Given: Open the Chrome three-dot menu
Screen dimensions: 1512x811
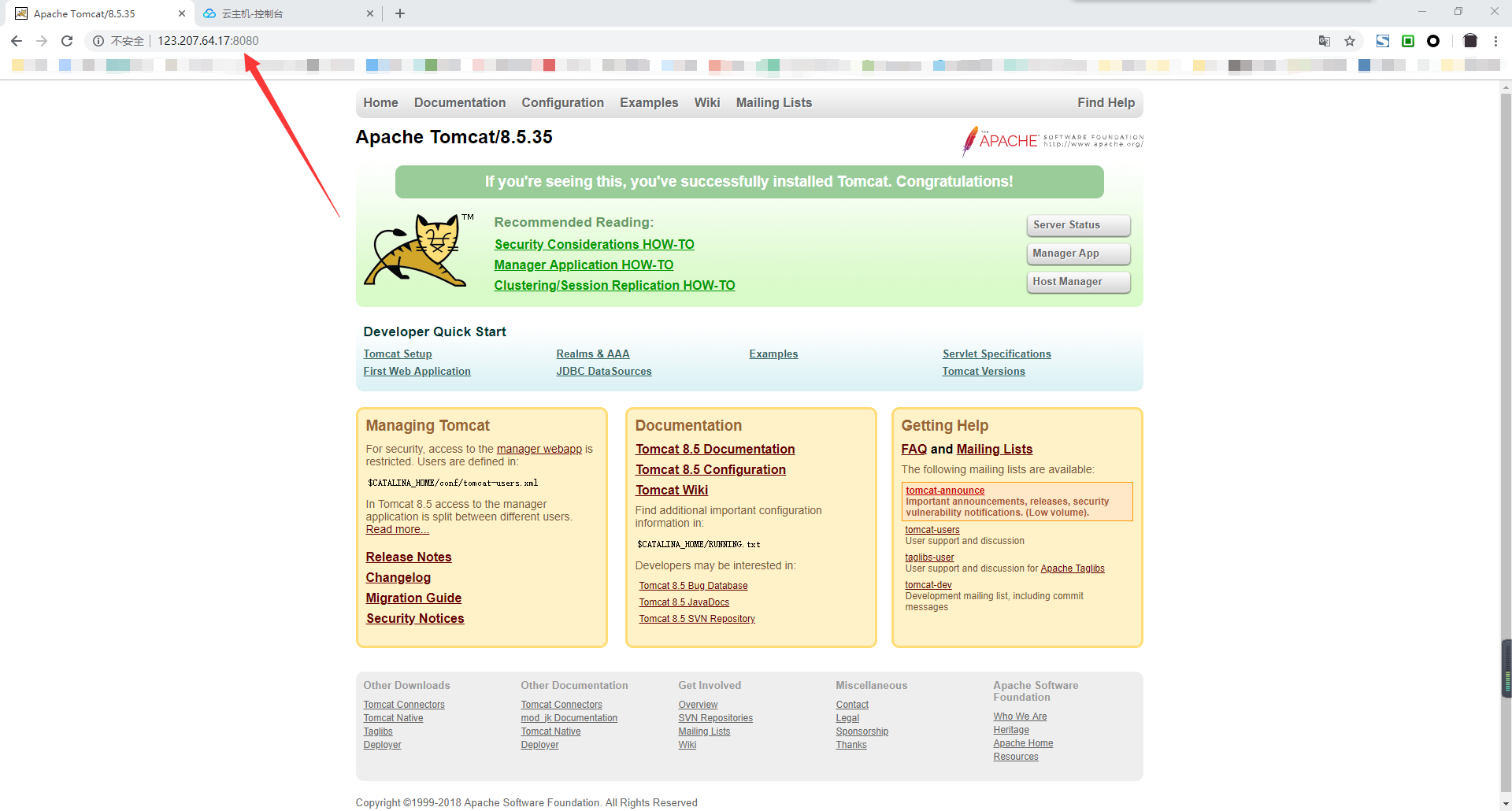Looking at the screenshot, I should [1495, 41].
